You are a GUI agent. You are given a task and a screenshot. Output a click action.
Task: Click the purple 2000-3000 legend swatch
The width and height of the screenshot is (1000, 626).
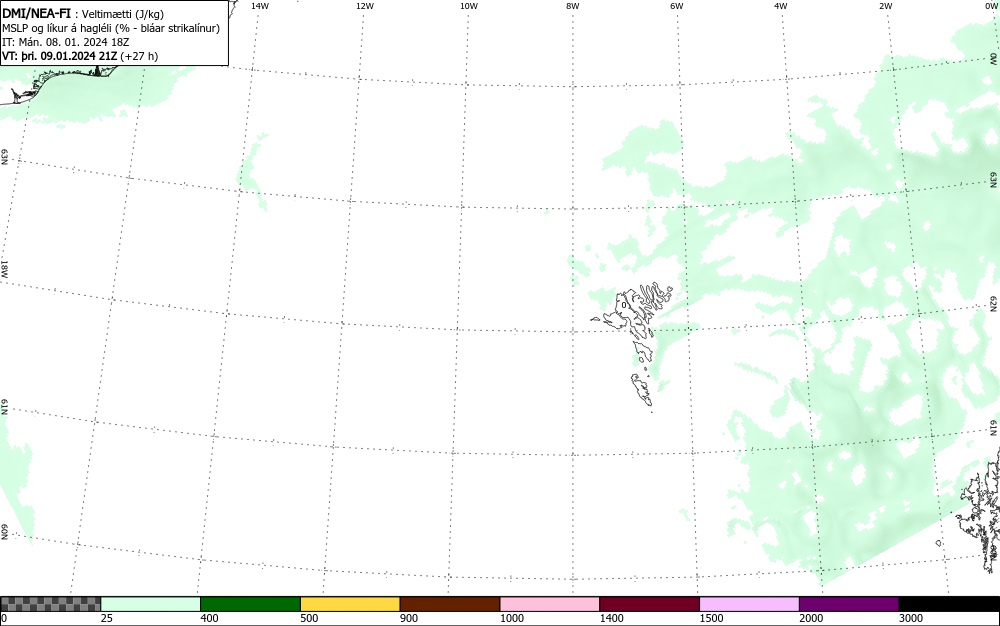click(849, 604)
